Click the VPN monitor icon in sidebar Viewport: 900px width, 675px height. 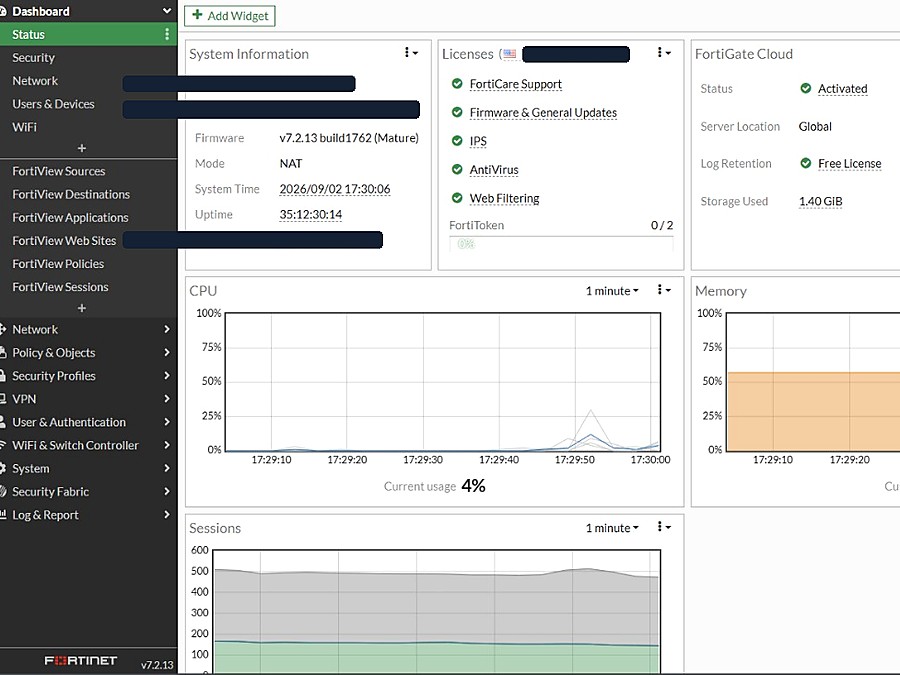click(x=3, y=398)
